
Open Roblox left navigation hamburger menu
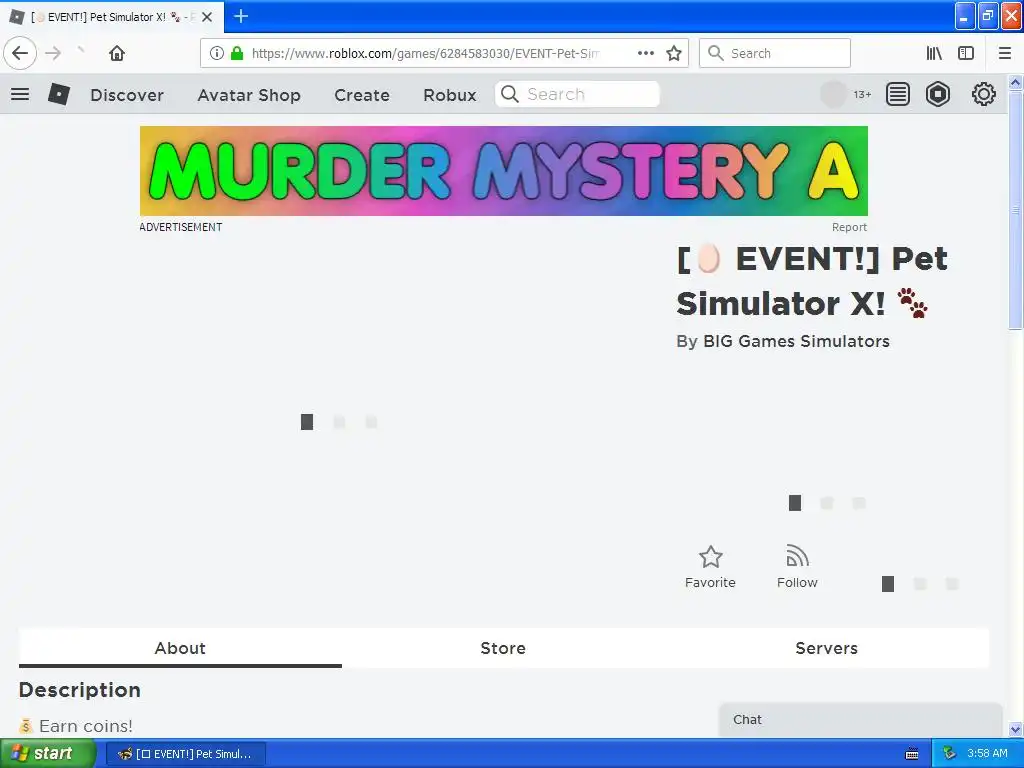20,94
